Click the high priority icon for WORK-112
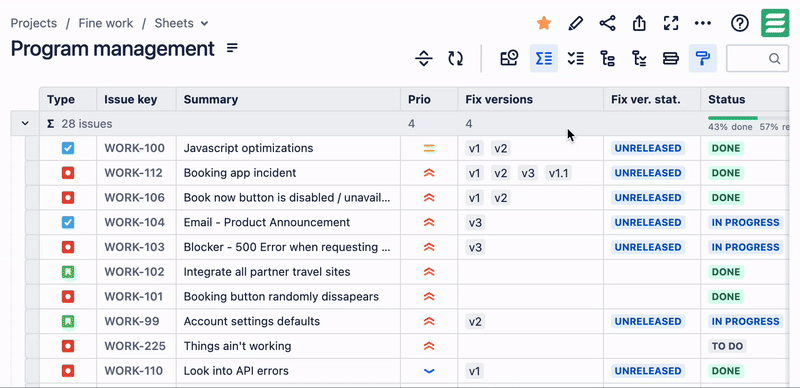800x388 pixels. point(429,173)
